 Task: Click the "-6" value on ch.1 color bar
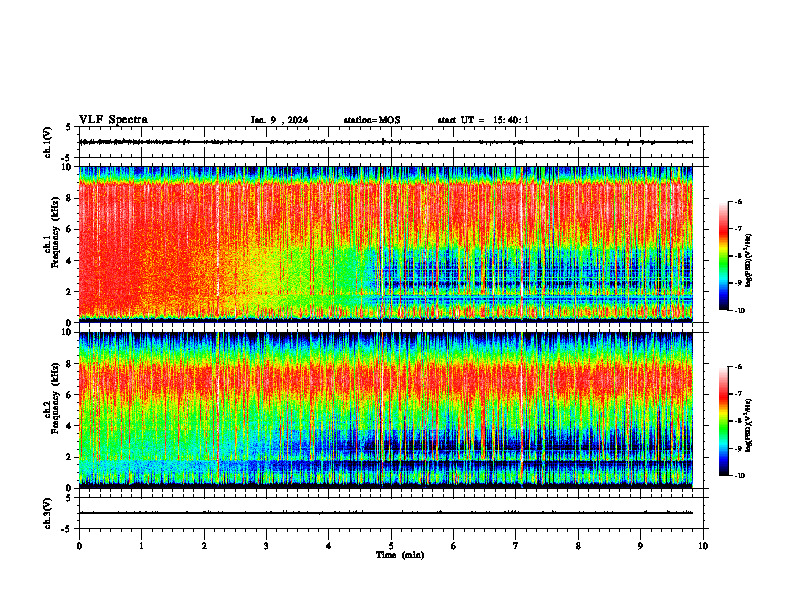[738, 201]
